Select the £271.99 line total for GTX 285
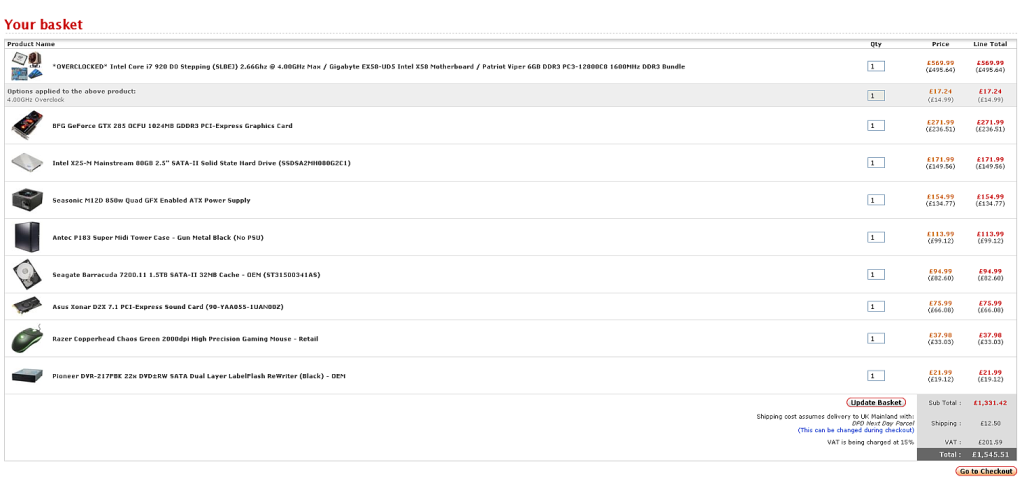Screen dimensions: 1022x481 tap(989, 122)
